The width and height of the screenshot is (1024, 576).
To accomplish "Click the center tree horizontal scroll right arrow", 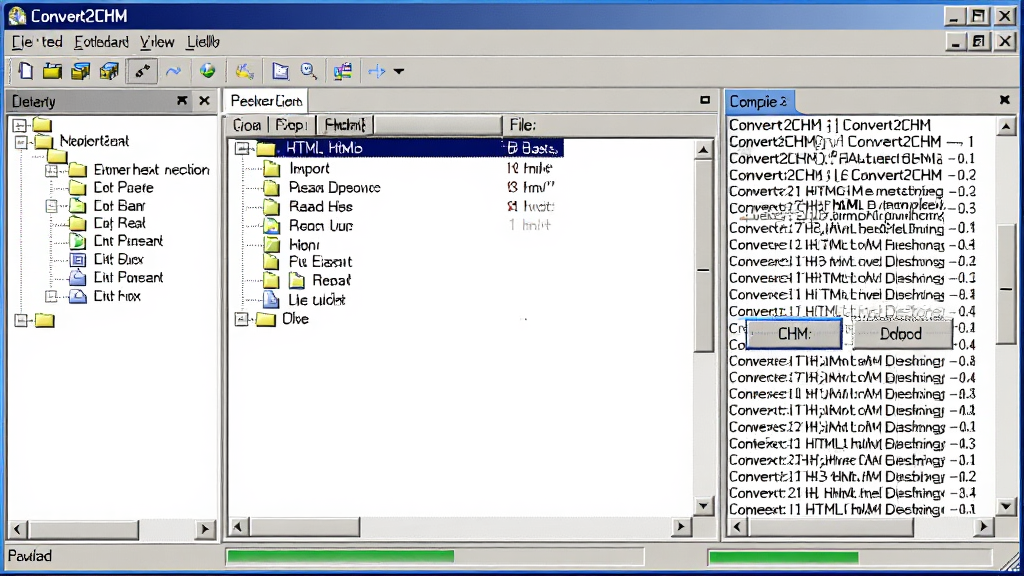I will [680, 526].
